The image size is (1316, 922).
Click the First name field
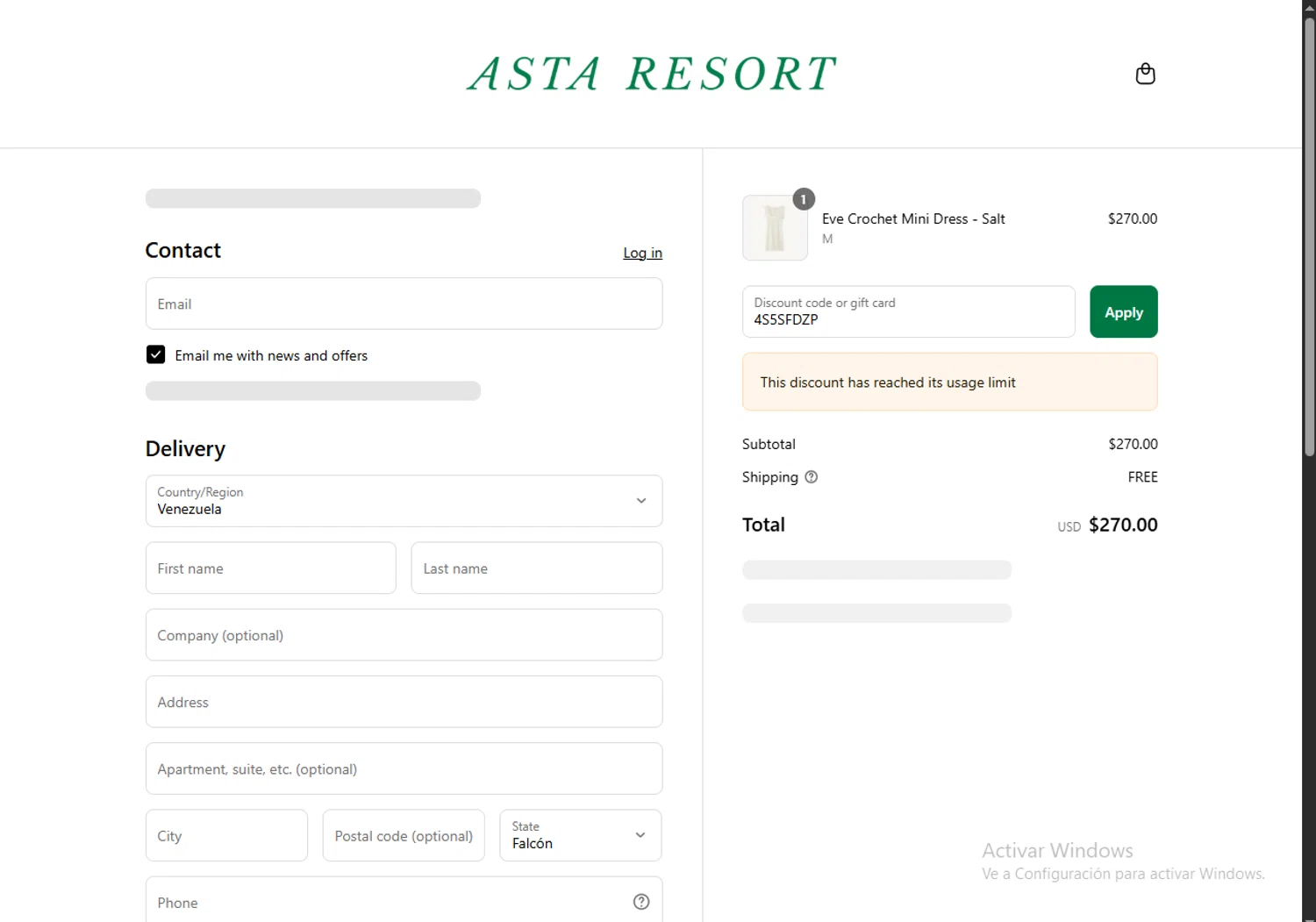270,568
